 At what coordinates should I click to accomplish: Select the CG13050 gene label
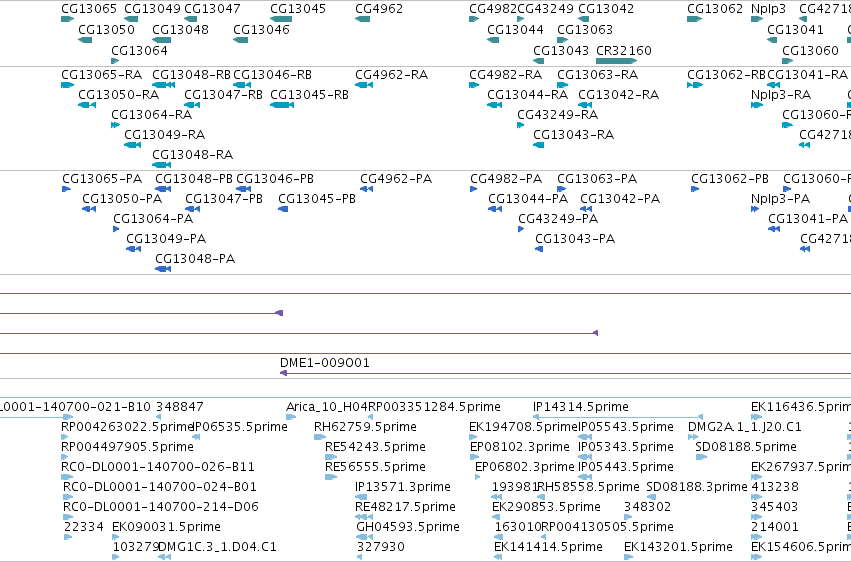[x=106, y=29]
